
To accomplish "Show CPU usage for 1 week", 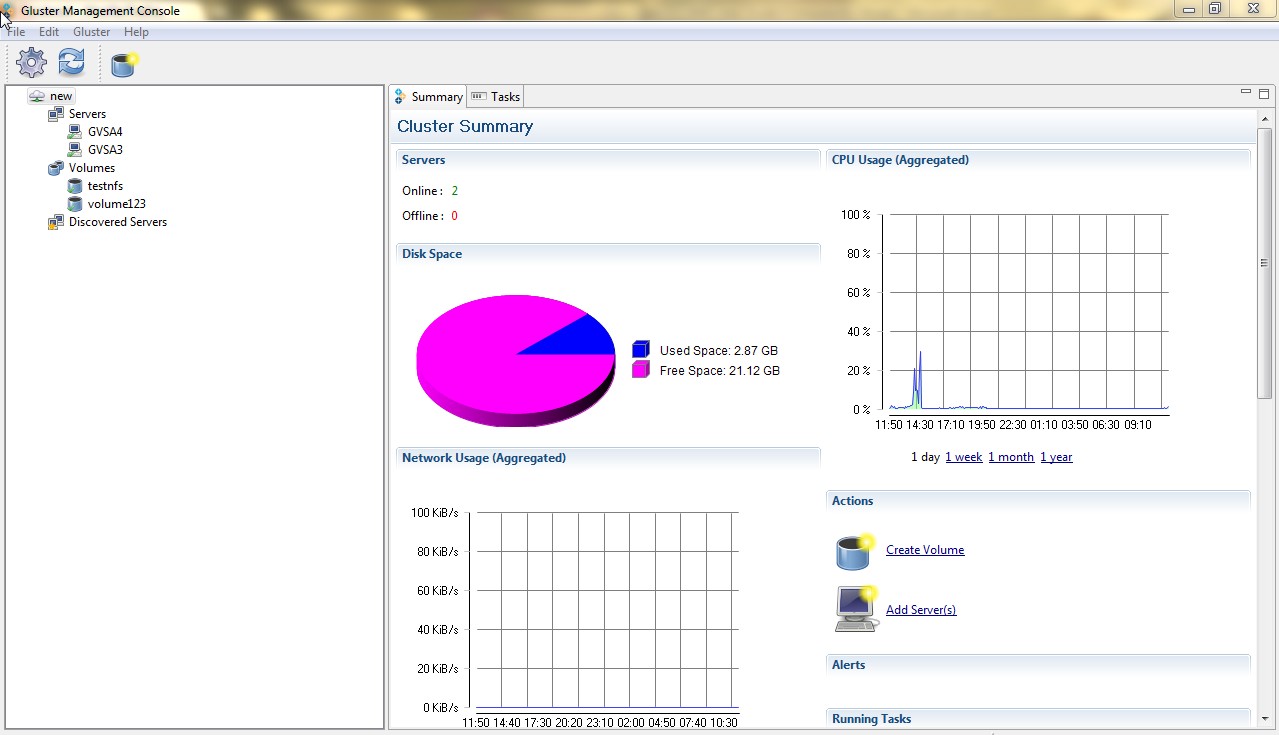I will point(963,457).
